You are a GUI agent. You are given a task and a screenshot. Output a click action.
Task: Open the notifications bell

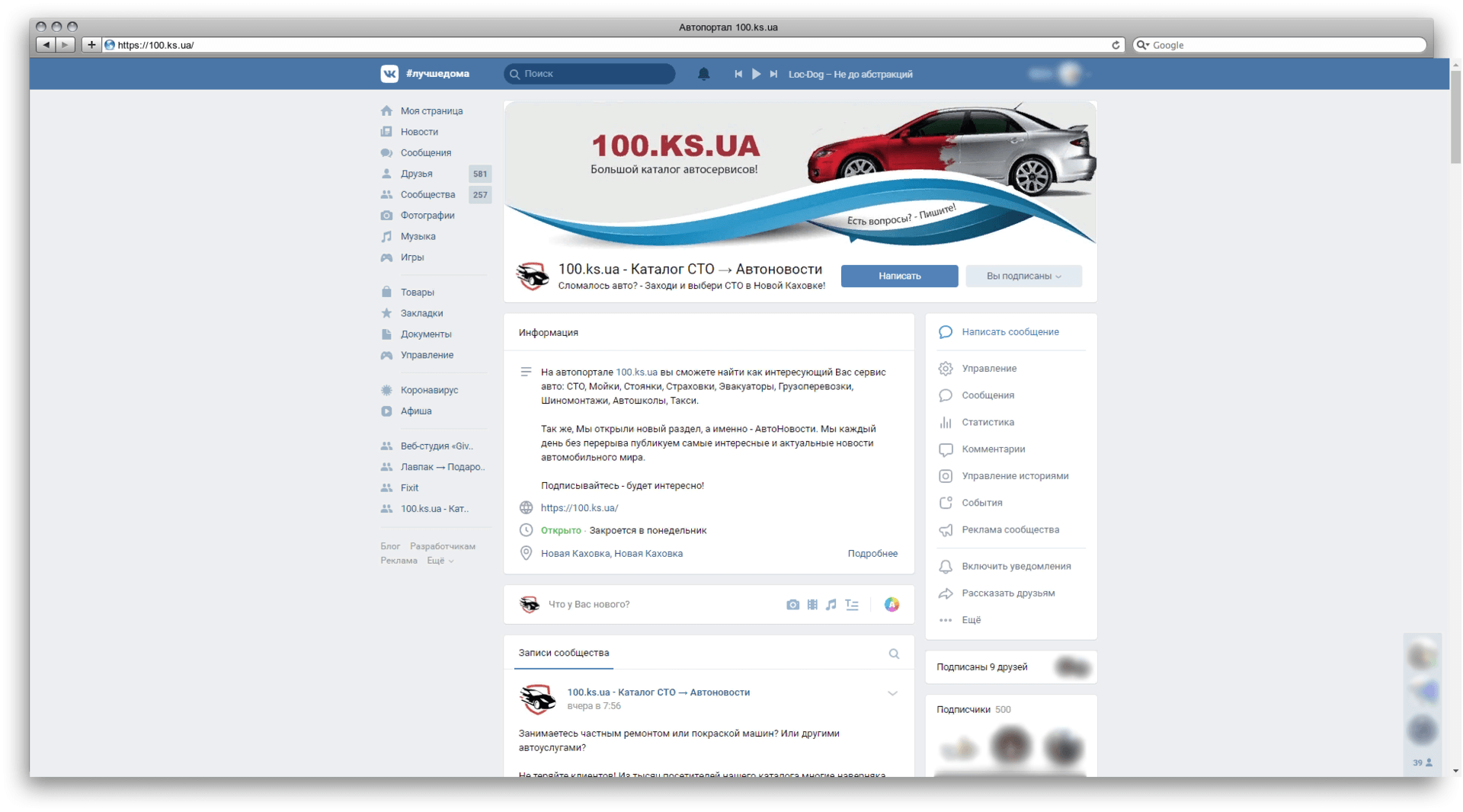pyautogui.click(x=703, y=74)
